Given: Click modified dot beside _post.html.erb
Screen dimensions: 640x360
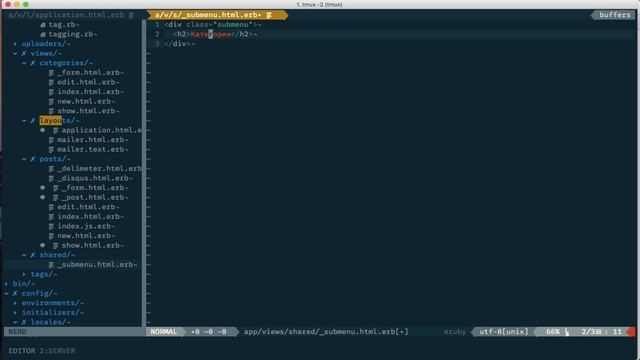Looking at the screenshot, I should click(x=42, y=197).
